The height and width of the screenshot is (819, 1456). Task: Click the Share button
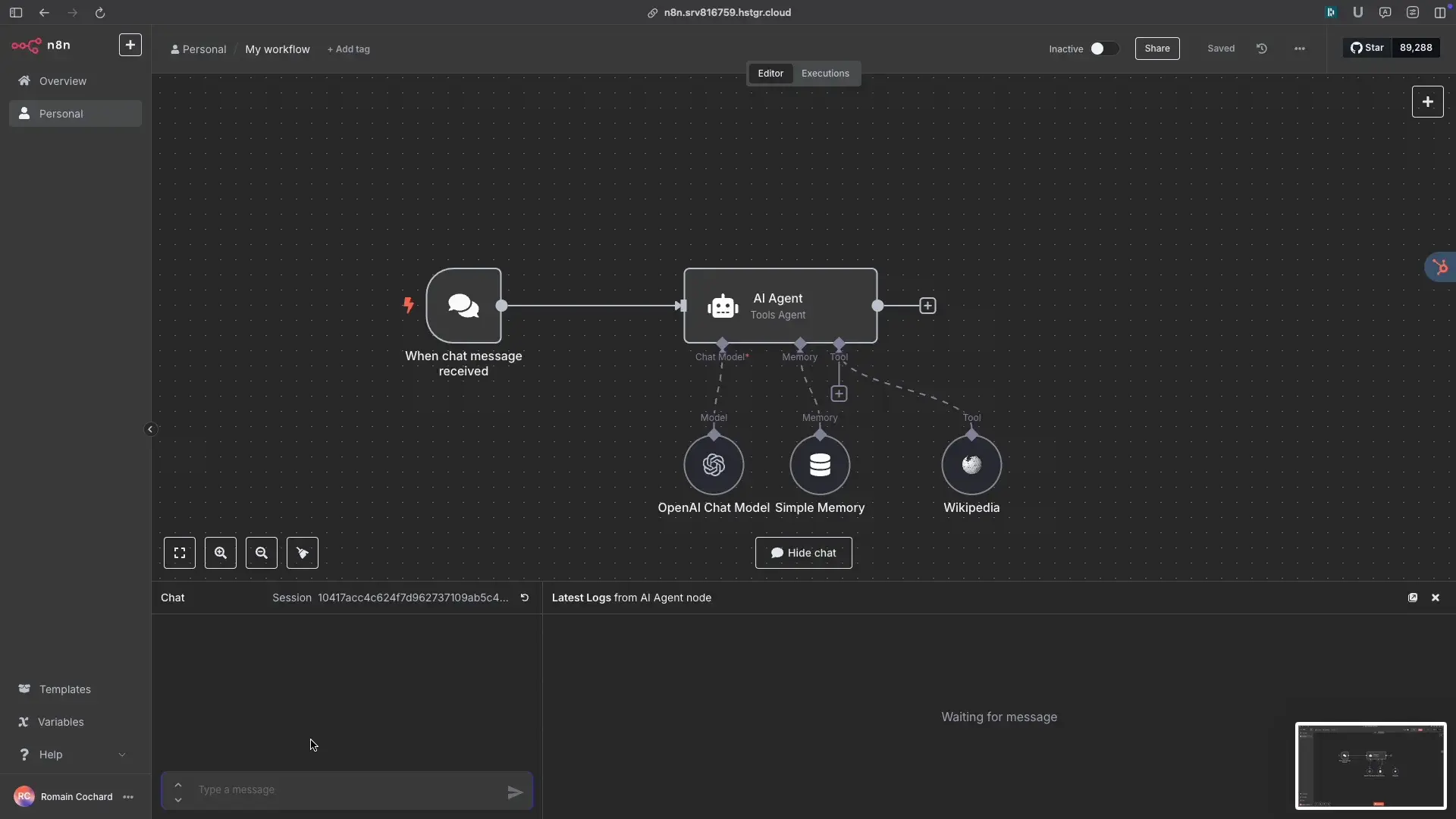click(x=1157, y=49)
